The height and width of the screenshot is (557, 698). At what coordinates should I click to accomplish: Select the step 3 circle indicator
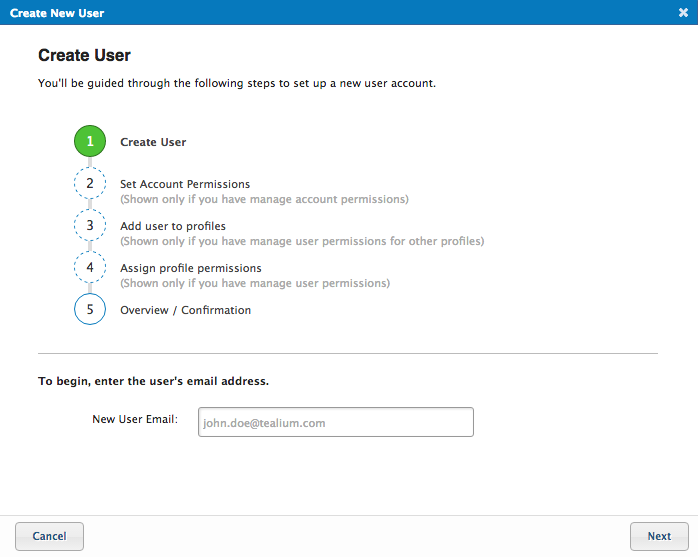[x=90, y=226]
